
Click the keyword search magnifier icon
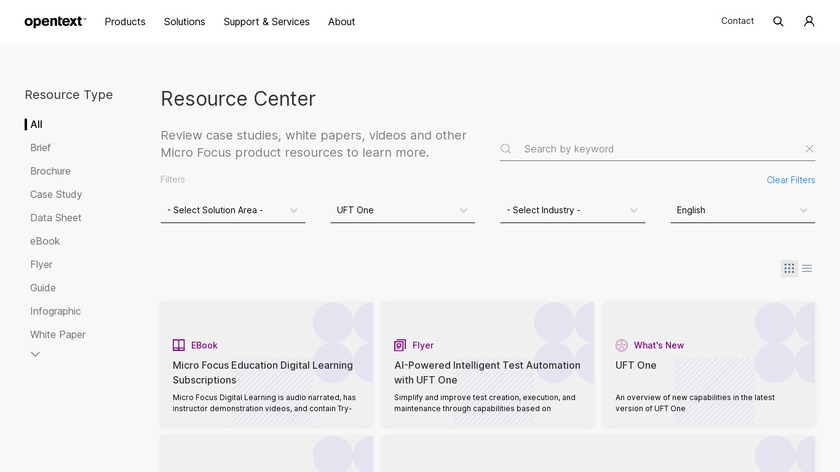coord(506,149)
